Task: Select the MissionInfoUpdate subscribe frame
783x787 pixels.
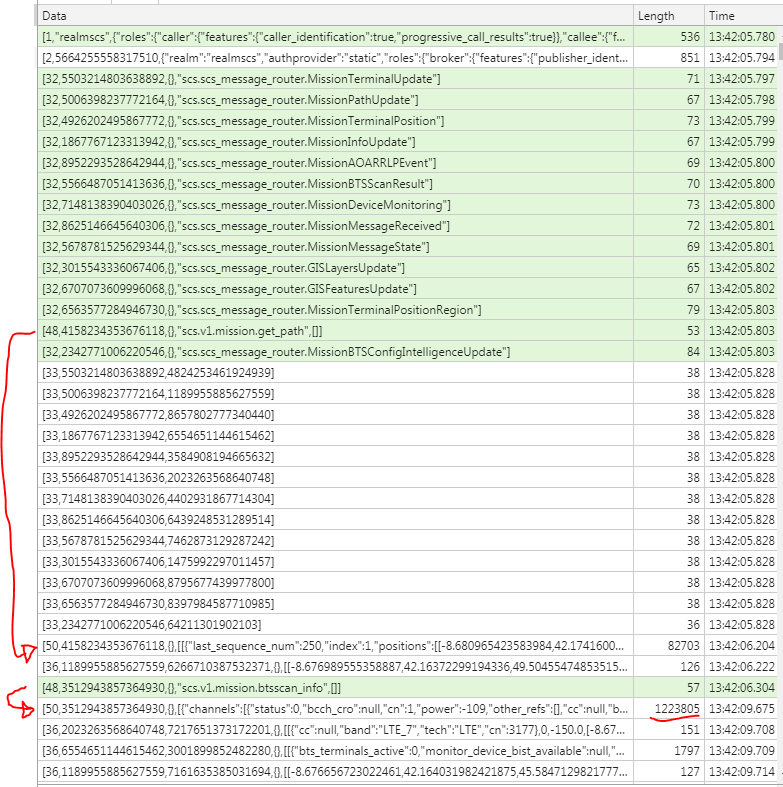Action: pos(407,142)
